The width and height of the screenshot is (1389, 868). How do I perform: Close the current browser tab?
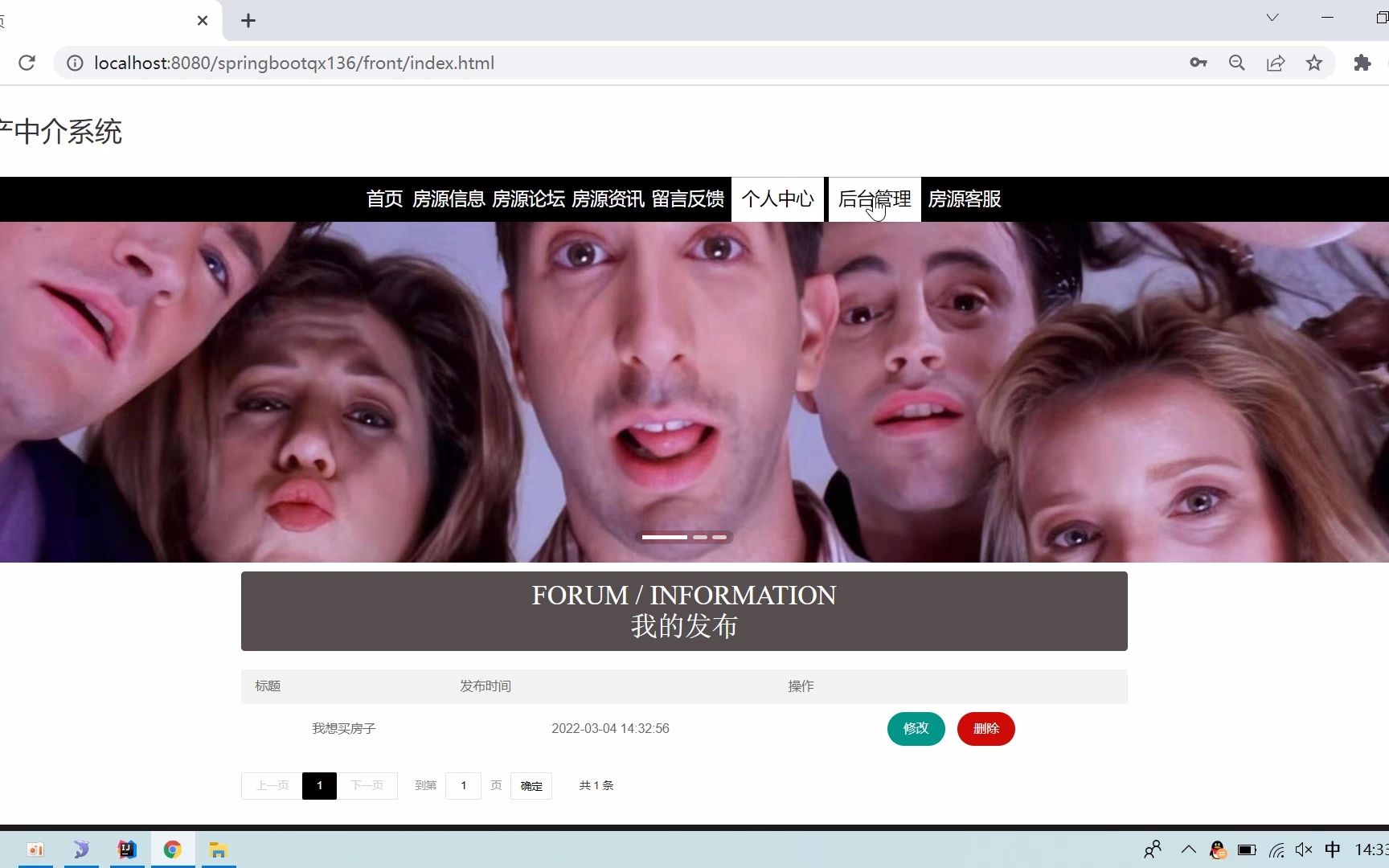click(x=203, y=21)
